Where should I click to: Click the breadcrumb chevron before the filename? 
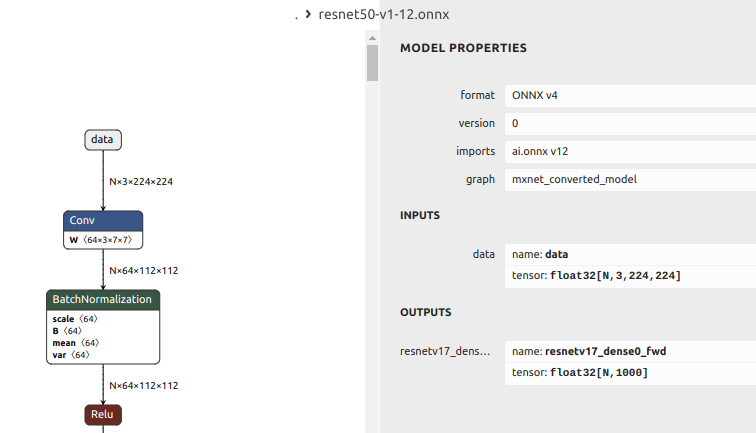pyautogui.click(x=309, y=16)
